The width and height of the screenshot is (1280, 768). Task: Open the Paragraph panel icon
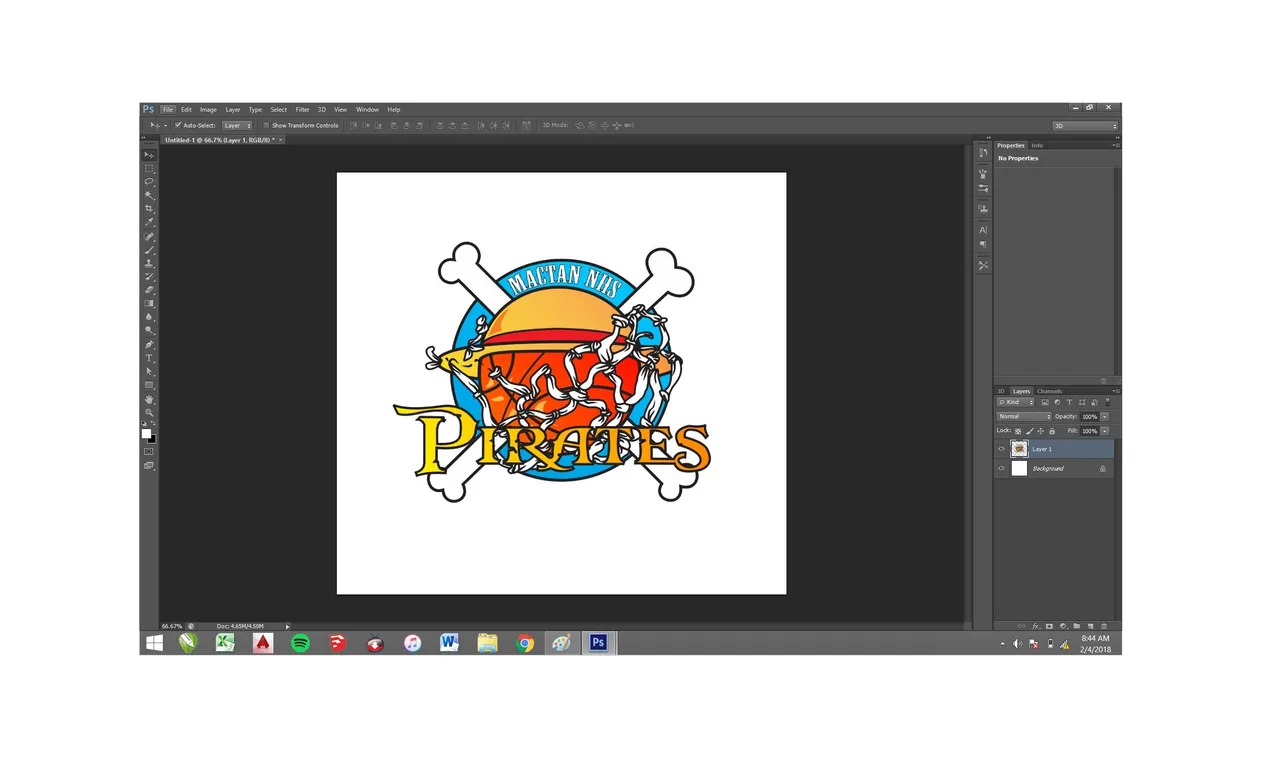(x=983, y=245)
